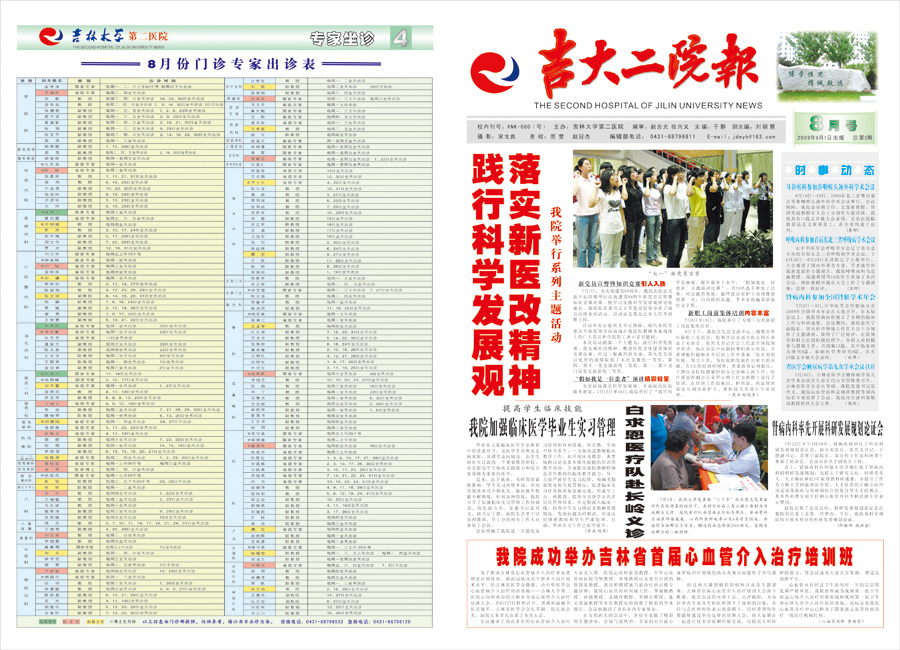Click 校内刊号 XNK-080 in info bar

click(510, 126)
